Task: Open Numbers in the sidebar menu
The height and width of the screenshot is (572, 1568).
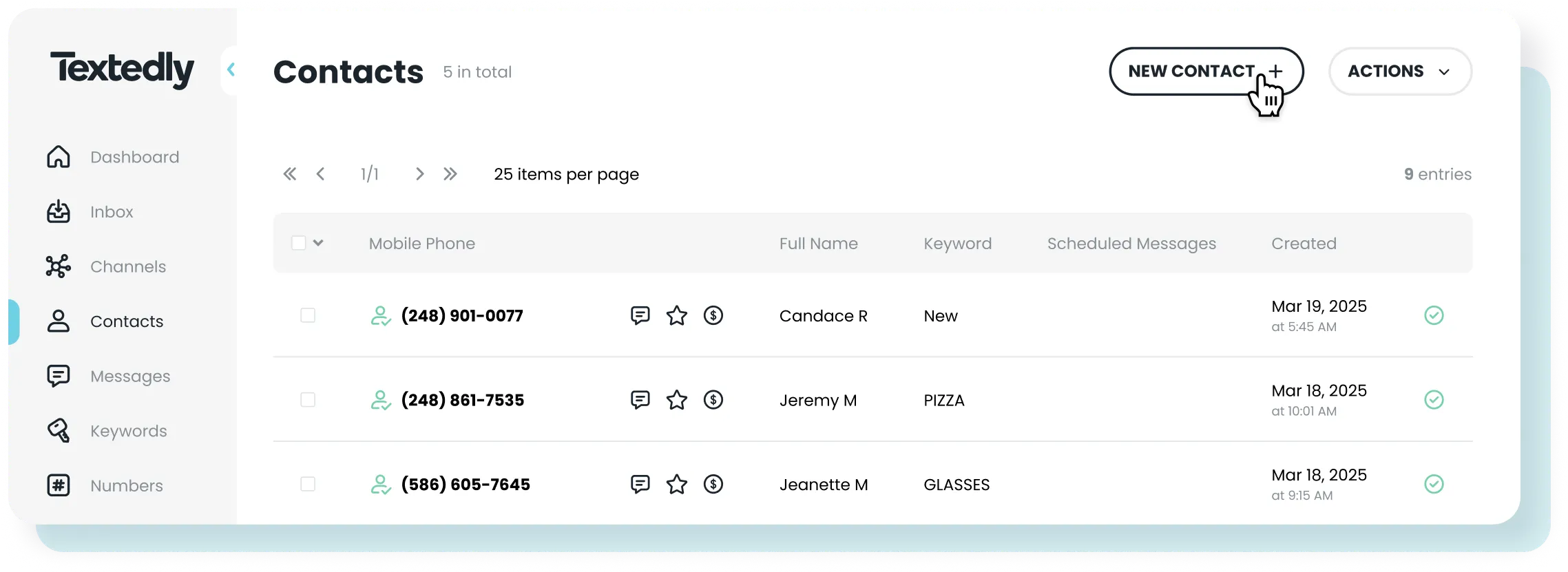Action: pyautogui.click(x=127, y=486)
